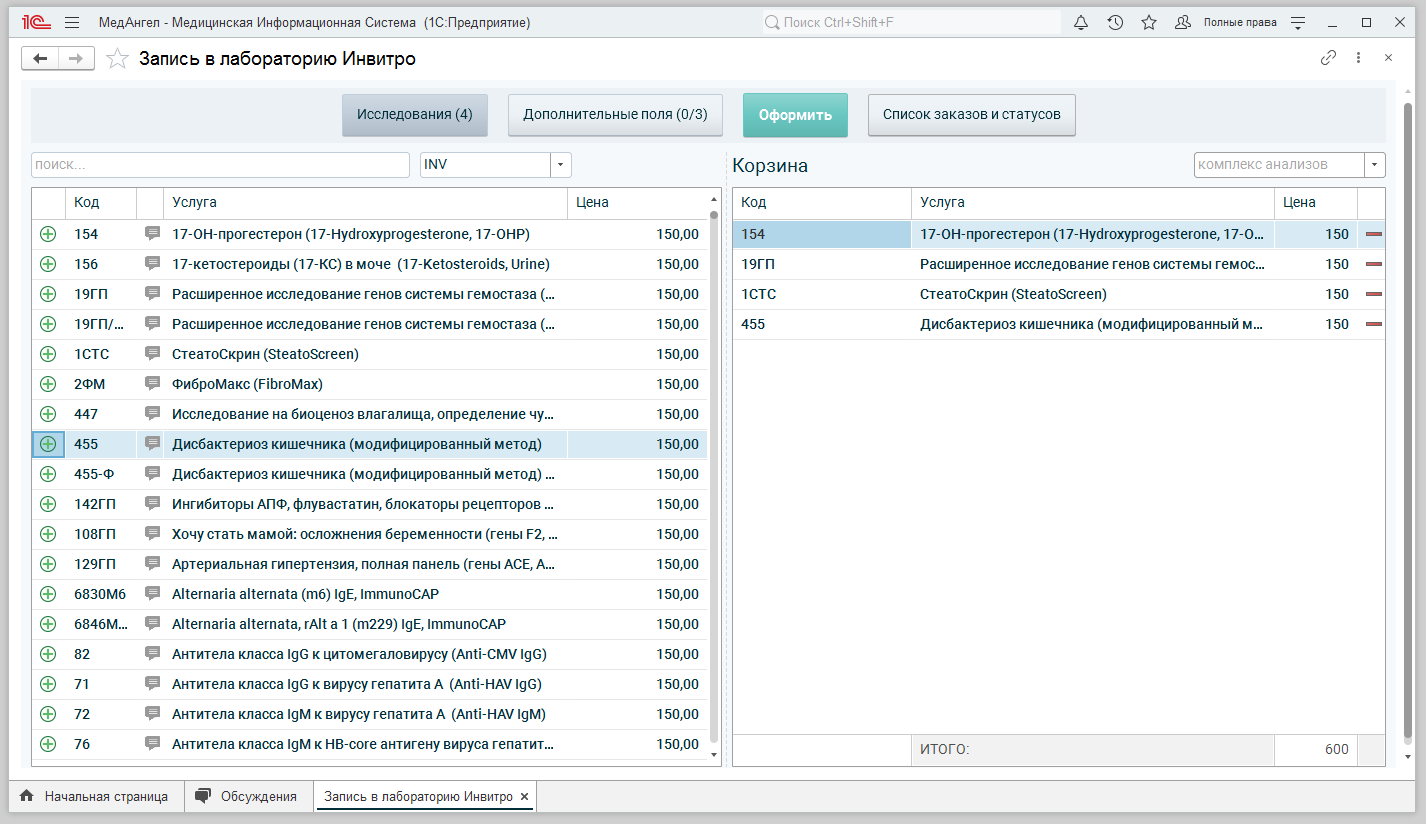This screenshot has width=1426, height=824.
Task: Copy link to this form icon
Action: coord(1328,58)
